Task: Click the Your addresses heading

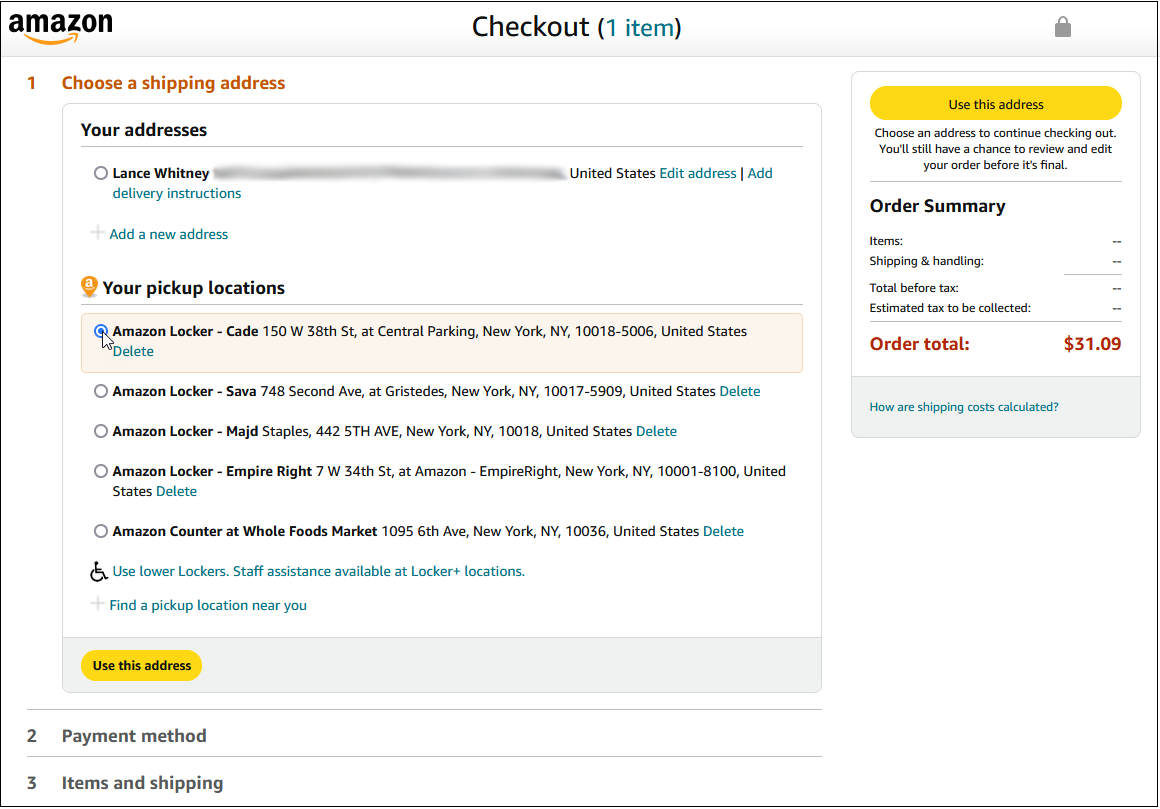Action: click(144, 130)
